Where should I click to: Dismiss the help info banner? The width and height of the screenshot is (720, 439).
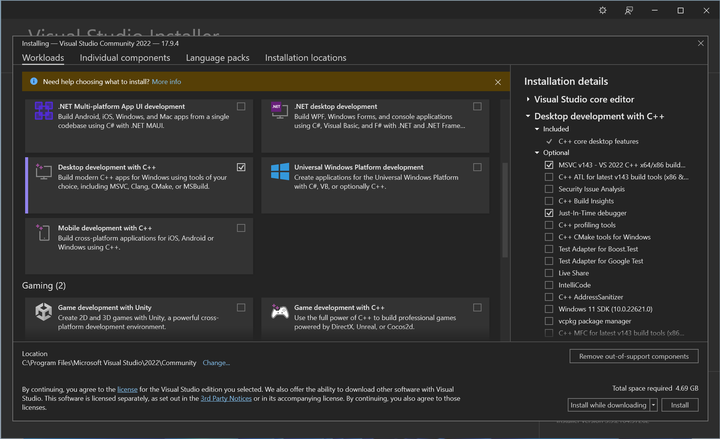point(498,82)
